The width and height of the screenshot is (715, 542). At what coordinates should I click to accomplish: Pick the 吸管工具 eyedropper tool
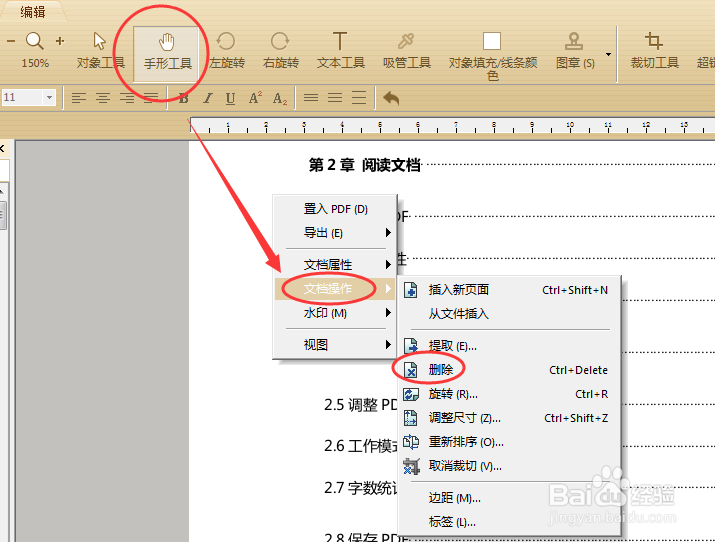point(406,50)
